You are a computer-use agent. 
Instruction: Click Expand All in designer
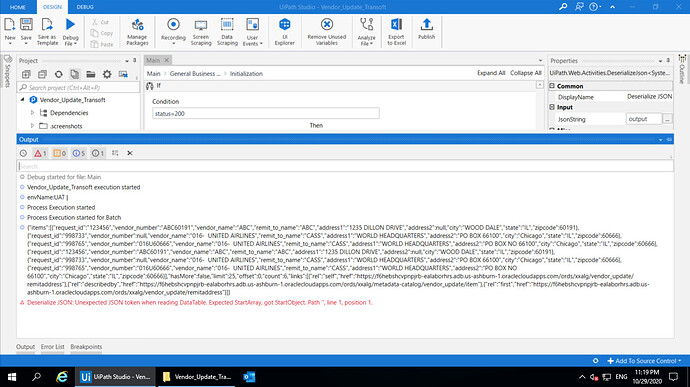(491, 73)
